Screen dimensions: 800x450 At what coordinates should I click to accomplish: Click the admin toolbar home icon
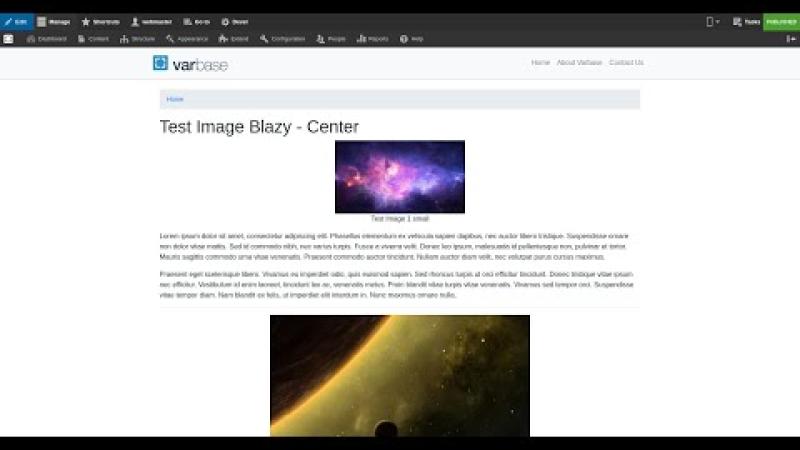click(8, 39)
